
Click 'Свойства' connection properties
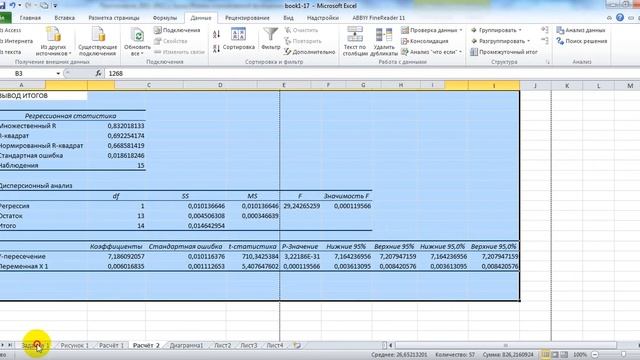coord(171,41)
